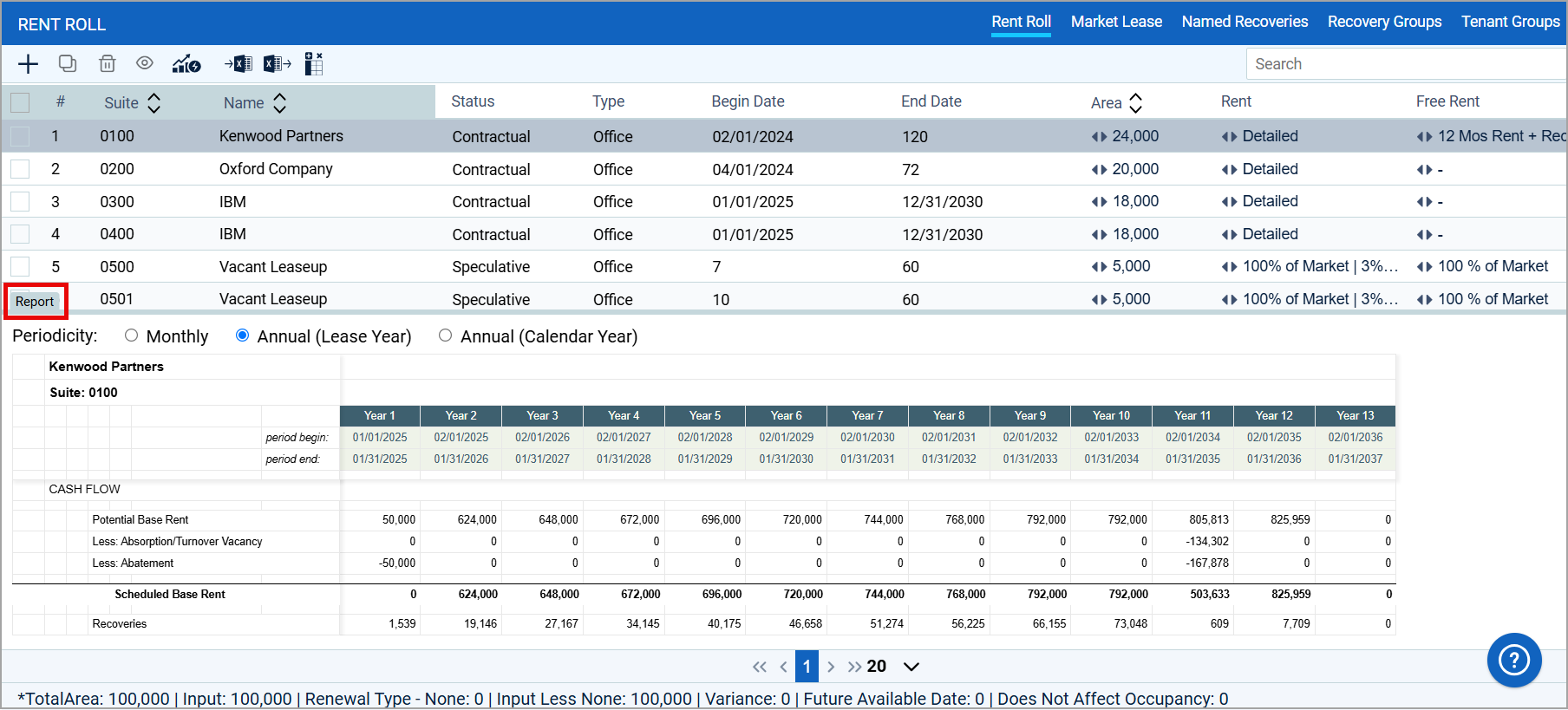The height and width of the screenshot is (710, 1568).
Task: Click the import from Excel icon
Action: point(238,63)
